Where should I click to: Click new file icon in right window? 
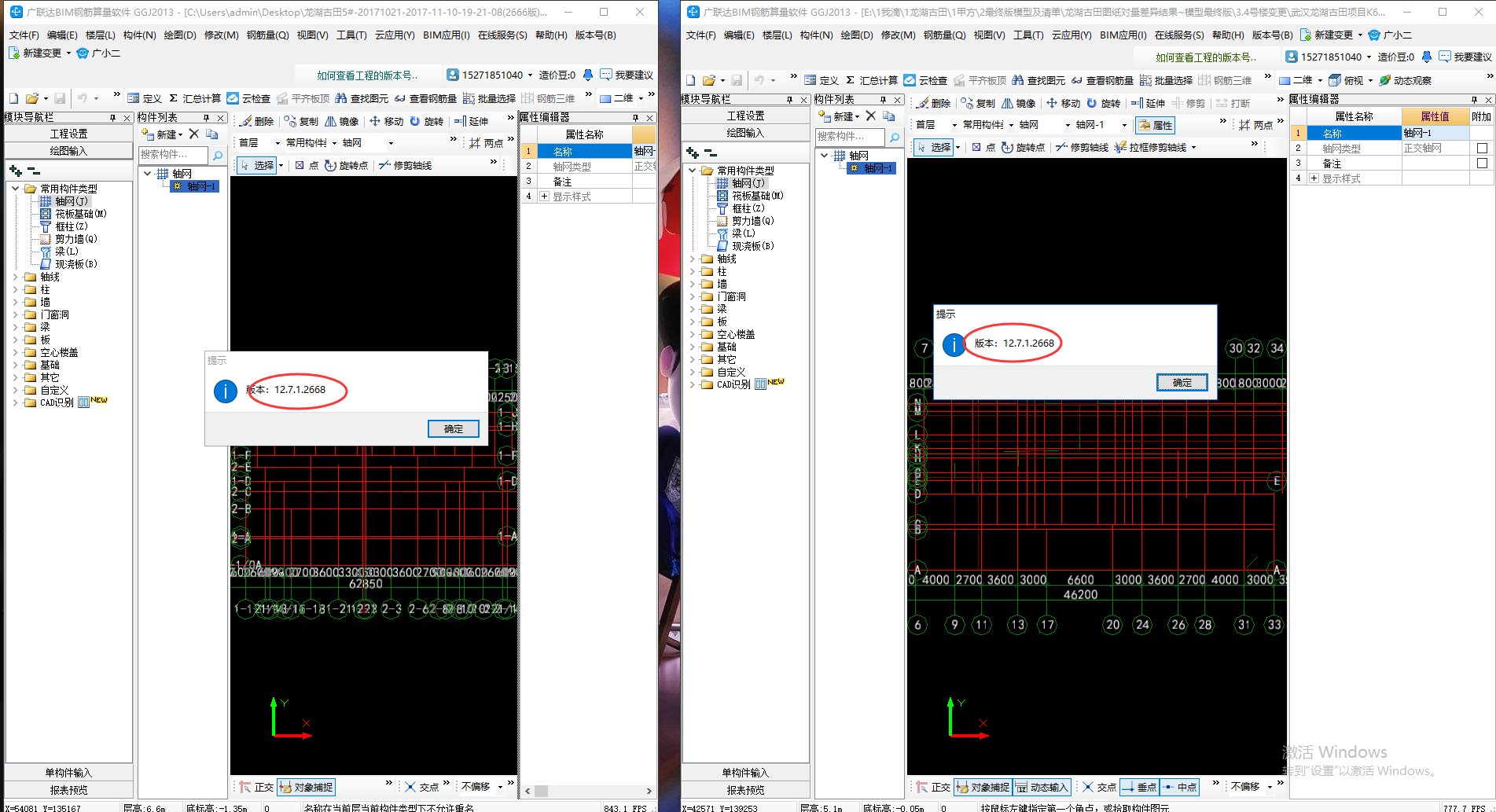point(690,80)
